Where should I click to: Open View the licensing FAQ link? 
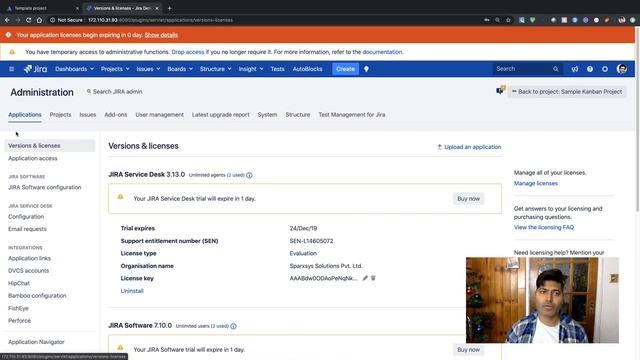544,227
